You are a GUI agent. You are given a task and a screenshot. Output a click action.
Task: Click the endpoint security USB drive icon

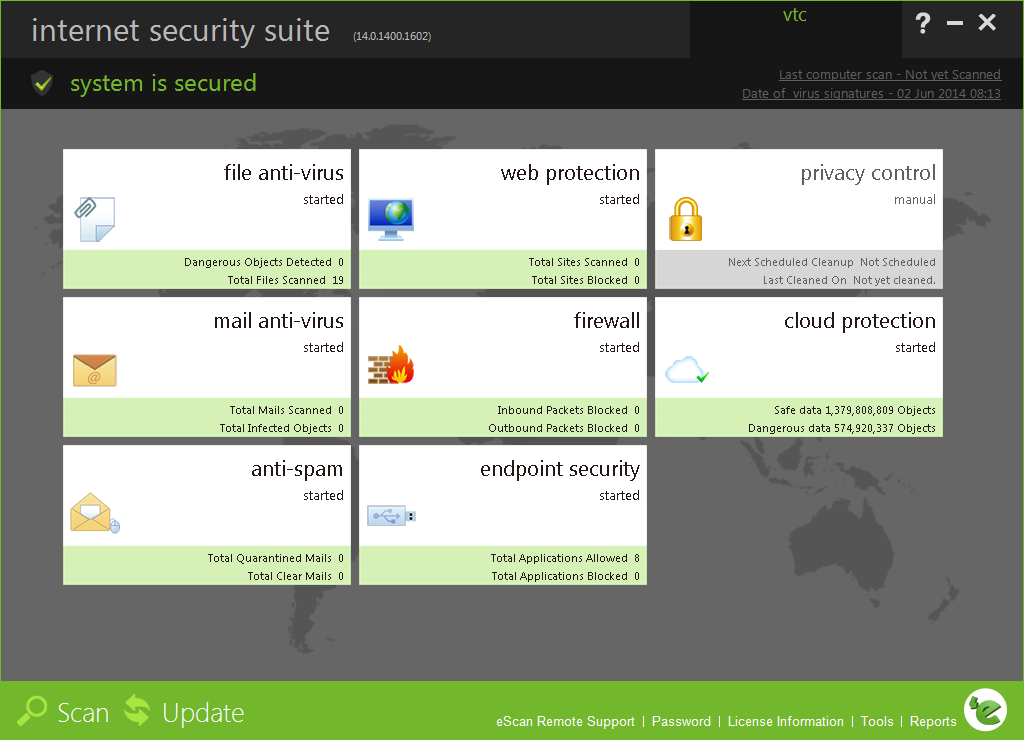click(391, 516)
